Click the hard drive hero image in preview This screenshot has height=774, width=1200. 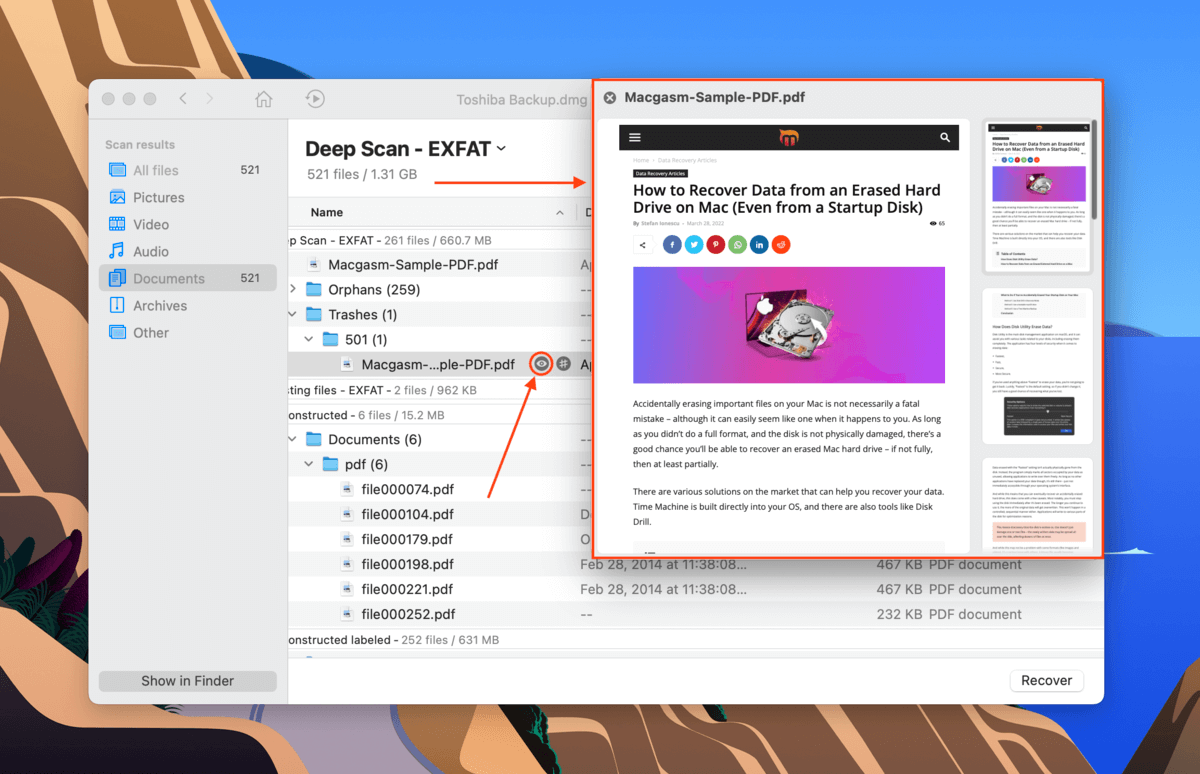[x=789, y=325]
